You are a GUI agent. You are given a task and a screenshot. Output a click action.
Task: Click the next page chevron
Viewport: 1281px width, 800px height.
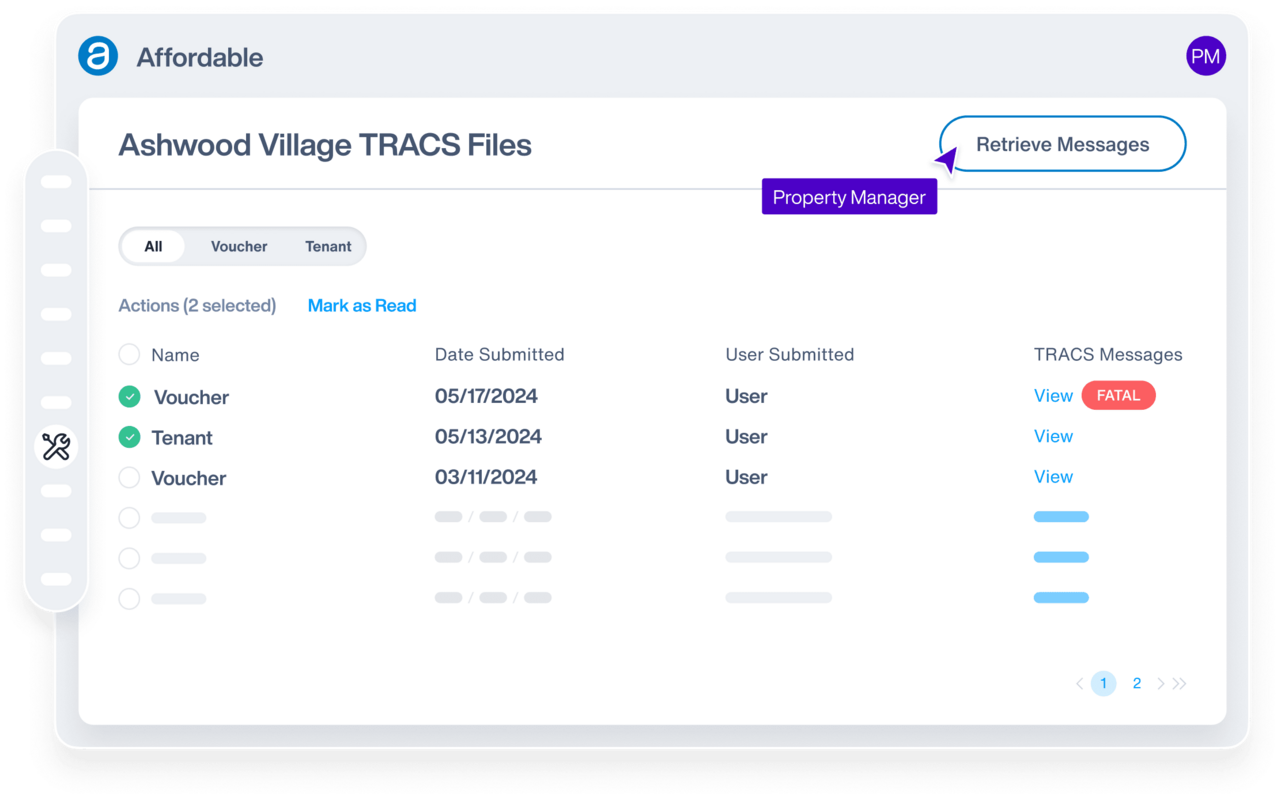coord(1161,683)
